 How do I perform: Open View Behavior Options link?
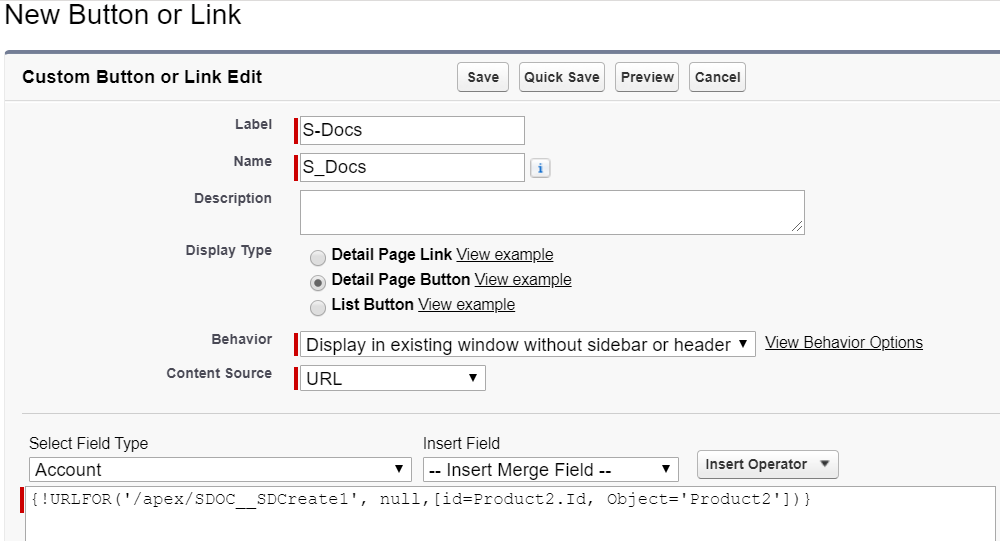tap(844, 343)
